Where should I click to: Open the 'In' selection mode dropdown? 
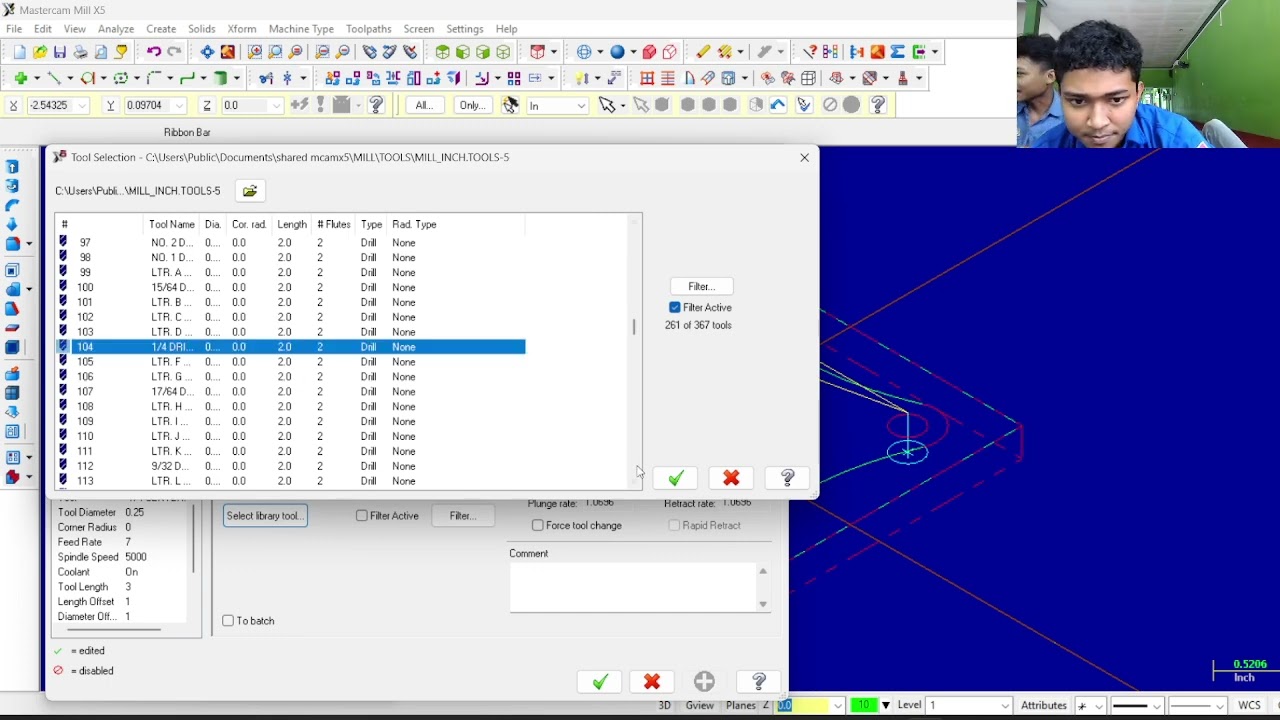[x=580, y=106]
